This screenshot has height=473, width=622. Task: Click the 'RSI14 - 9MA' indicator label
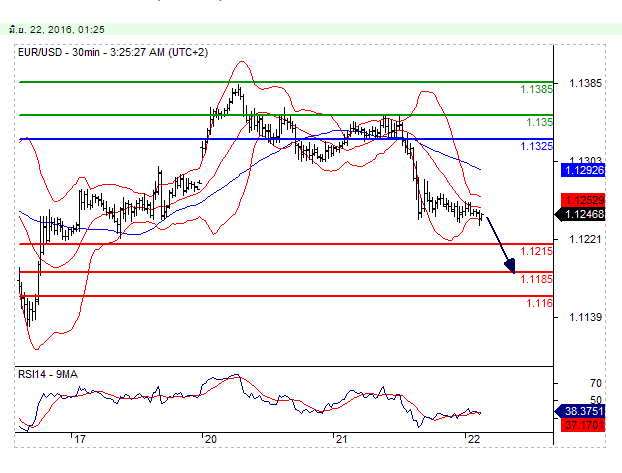48,374
